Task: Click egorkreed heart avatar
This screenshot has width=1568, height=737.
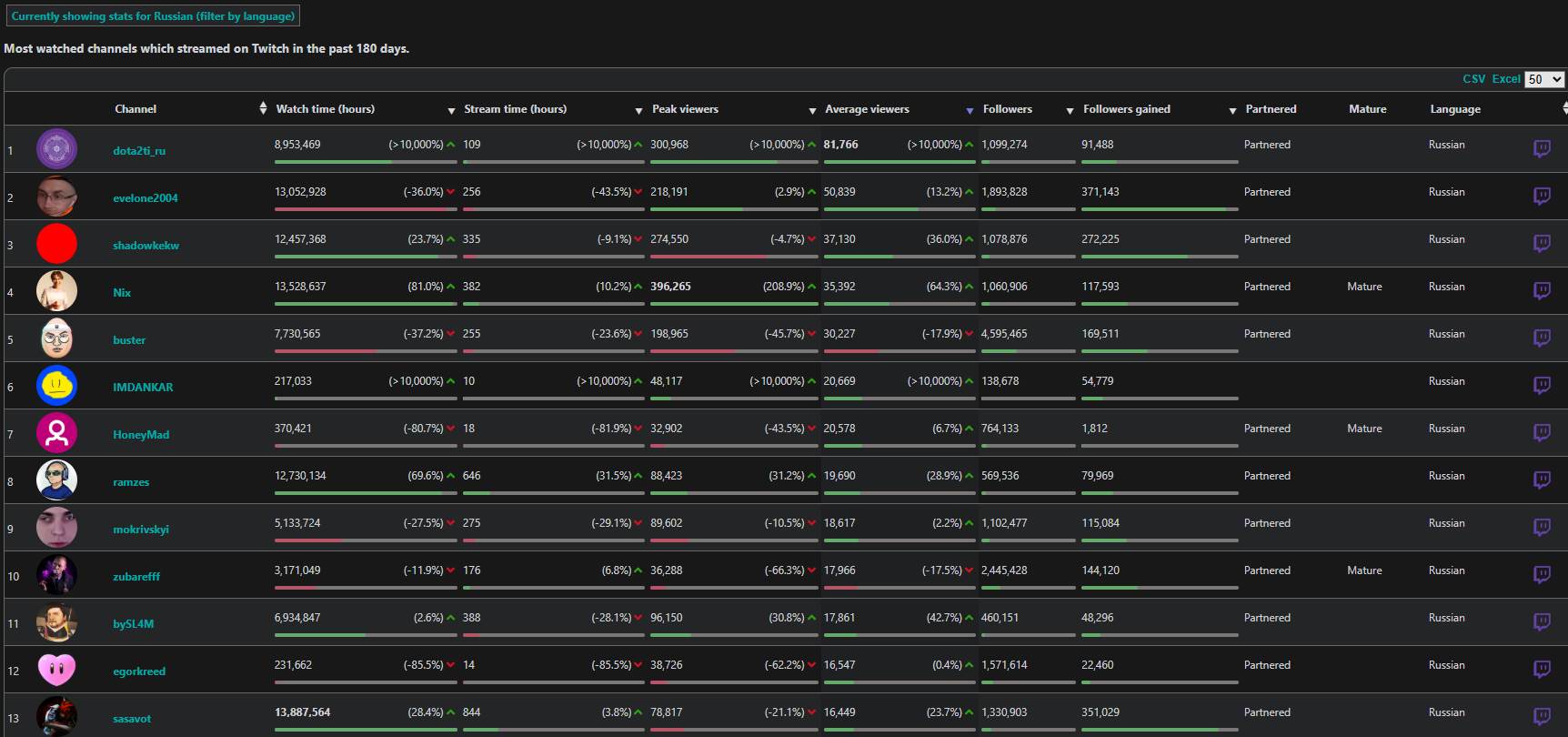Action: [x=56, y=670]
